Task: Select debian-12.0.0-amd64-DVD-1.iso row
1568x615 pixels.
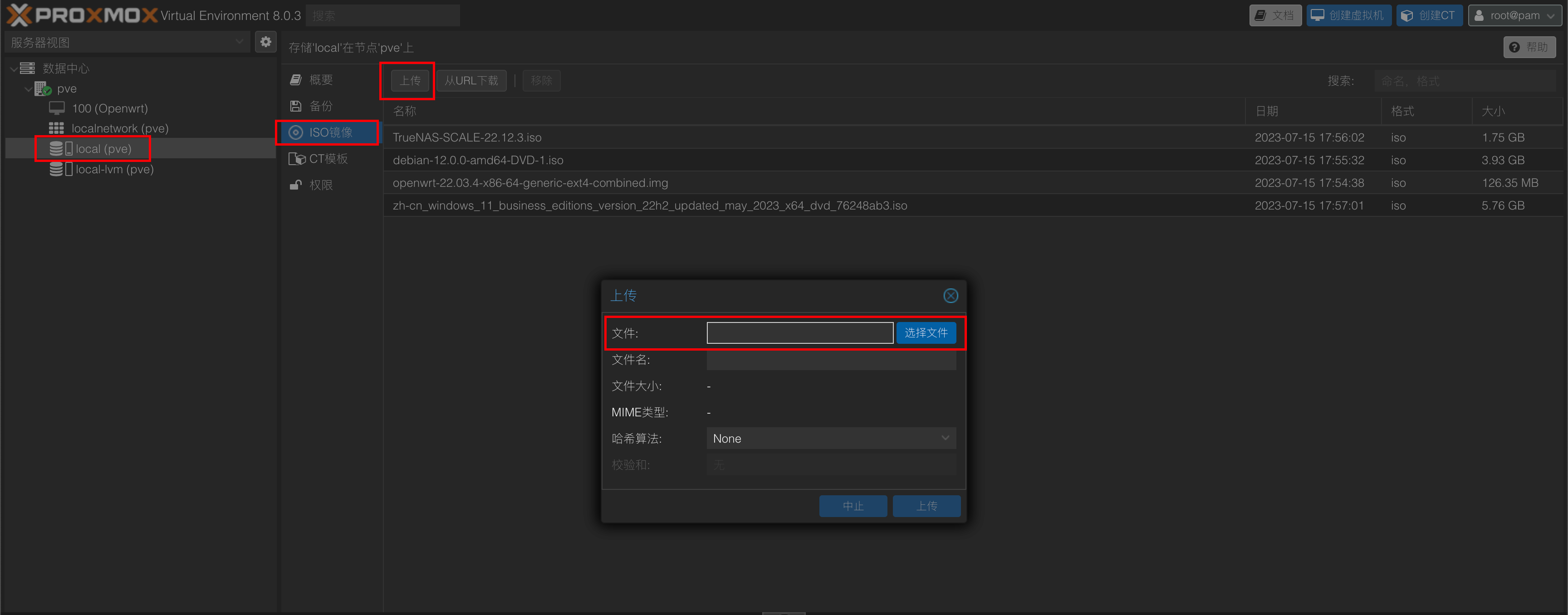Action: pos(972,160)
